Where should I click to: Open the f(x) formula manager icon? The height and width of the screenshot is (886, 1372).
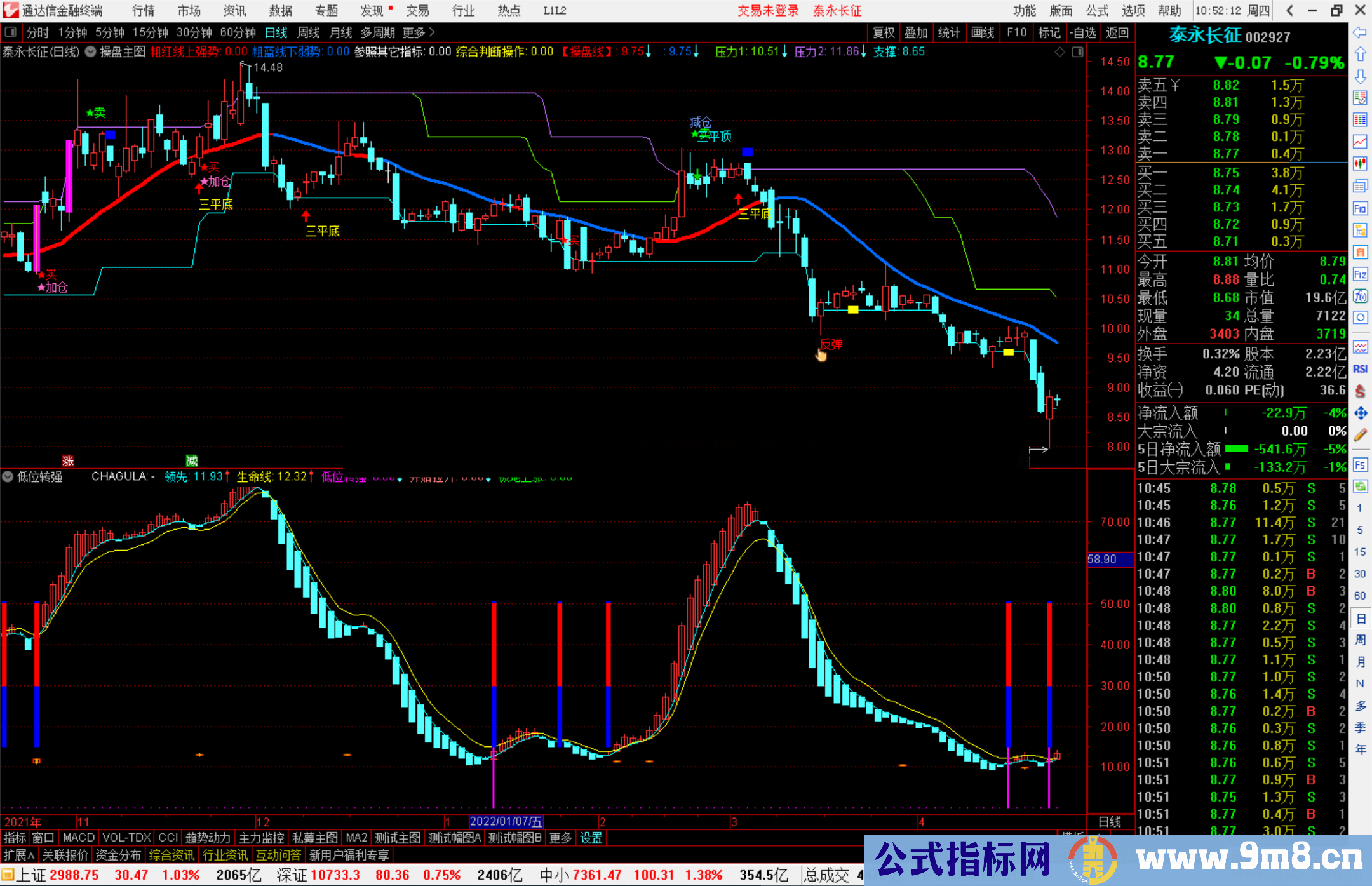[1360, 296]
